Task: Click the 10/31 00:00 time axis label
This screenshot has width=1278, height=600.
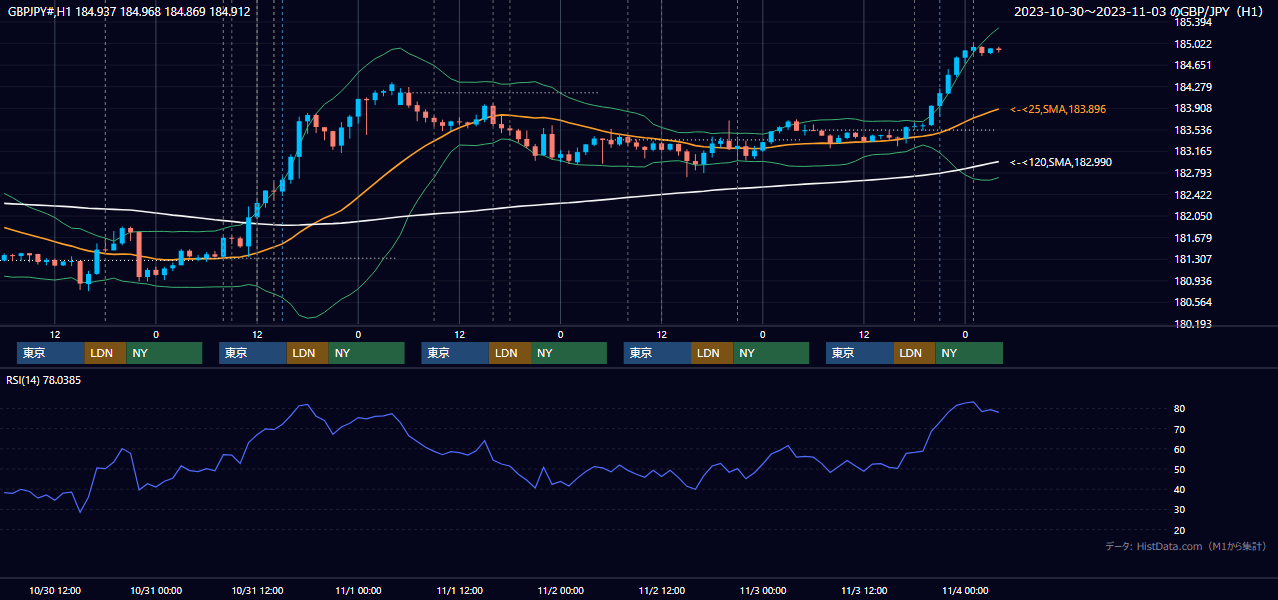Action: (x=156, y=591)
